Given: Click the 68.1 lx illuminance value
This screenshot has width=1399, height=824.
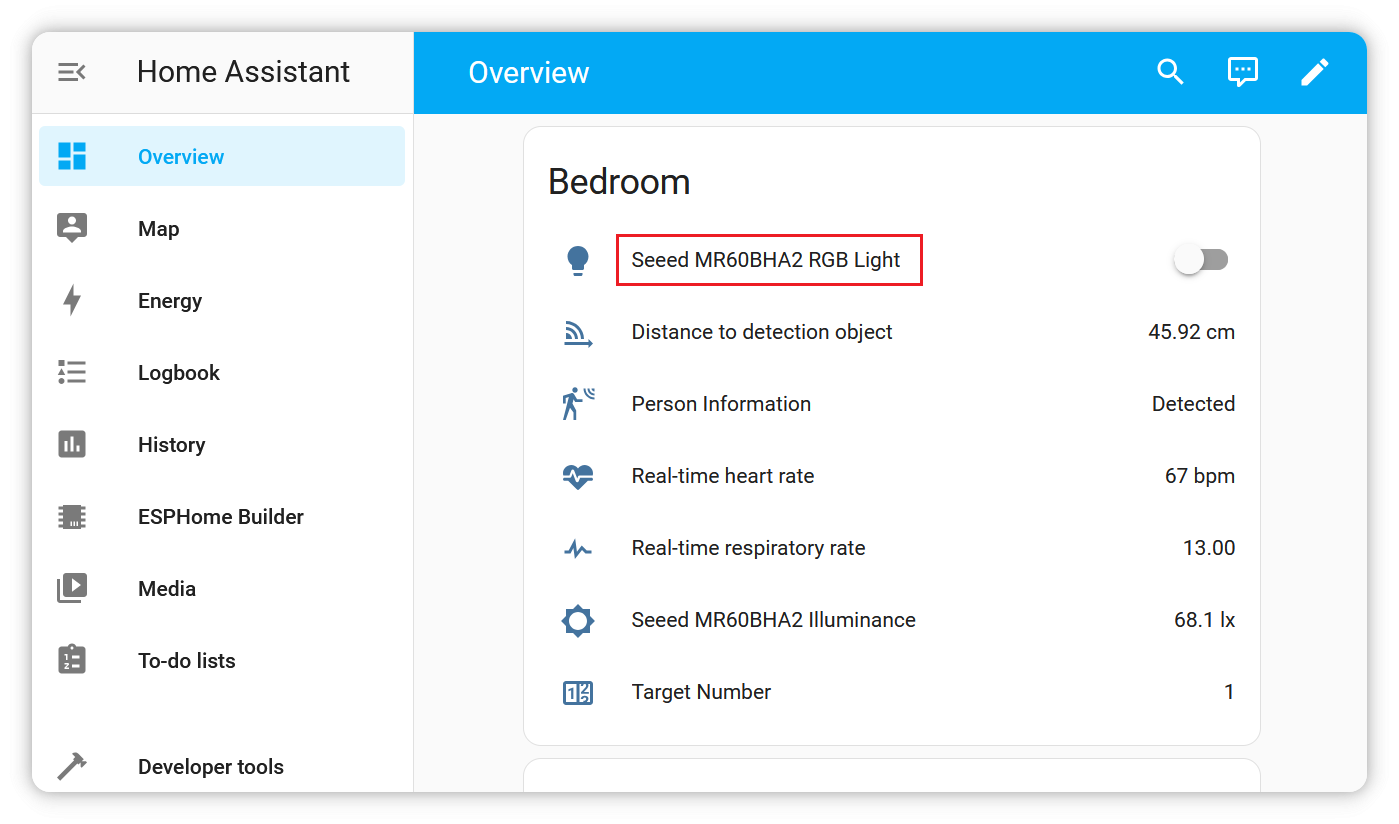Looking at the screenshot, I should 1204,620.
